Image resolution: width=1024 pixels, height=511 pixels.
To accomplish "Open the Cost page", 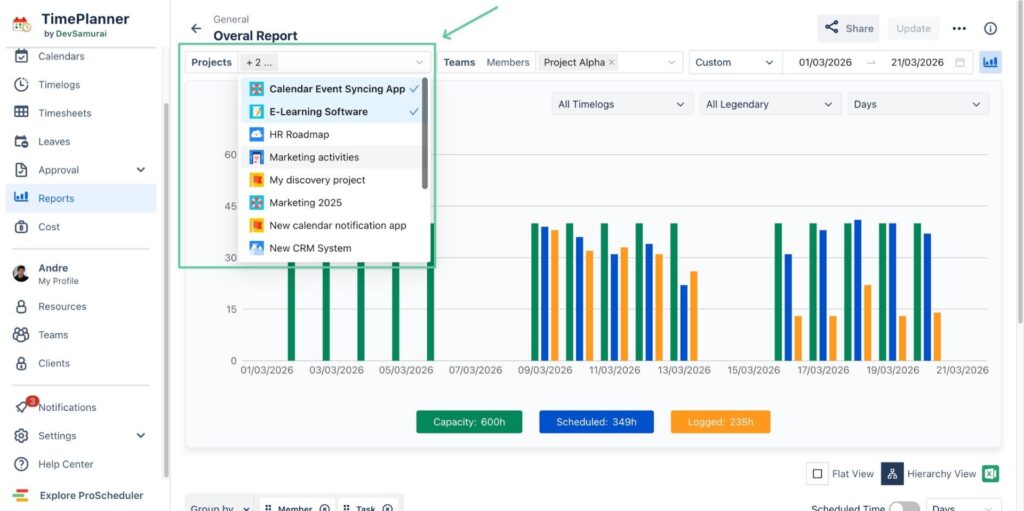I will tap(48, 227).
